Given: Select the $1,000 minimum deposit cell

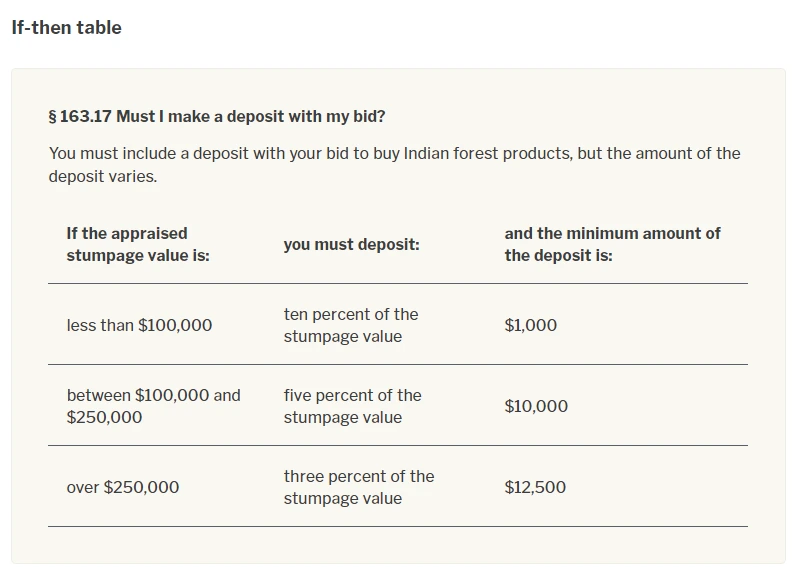Looking at the screenshot, I should 531,325.
